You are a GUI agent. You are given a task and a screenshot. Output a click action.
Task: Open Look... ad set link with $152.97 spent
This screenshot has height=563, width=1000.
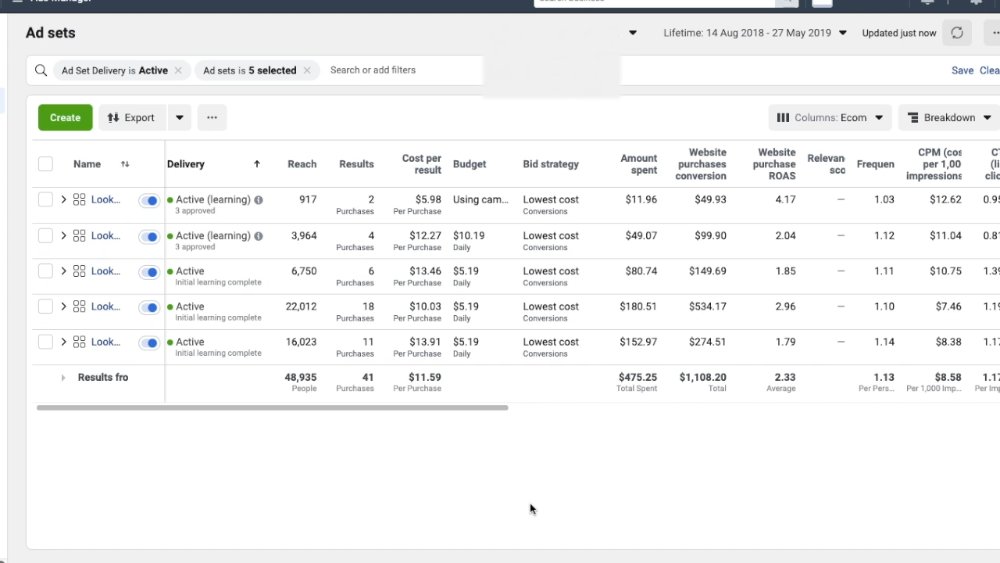click(x=105, y=342)
